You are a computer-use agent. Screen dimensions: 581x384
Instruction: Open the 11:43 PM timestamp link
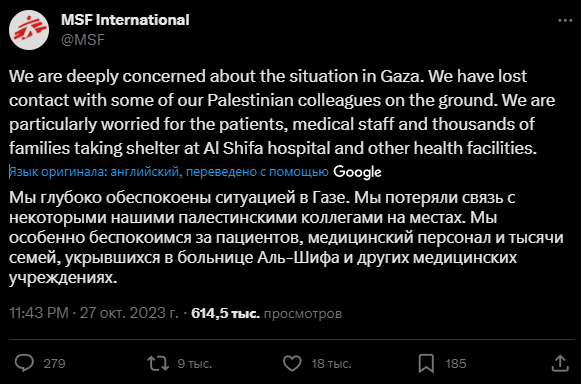(39, 313)
